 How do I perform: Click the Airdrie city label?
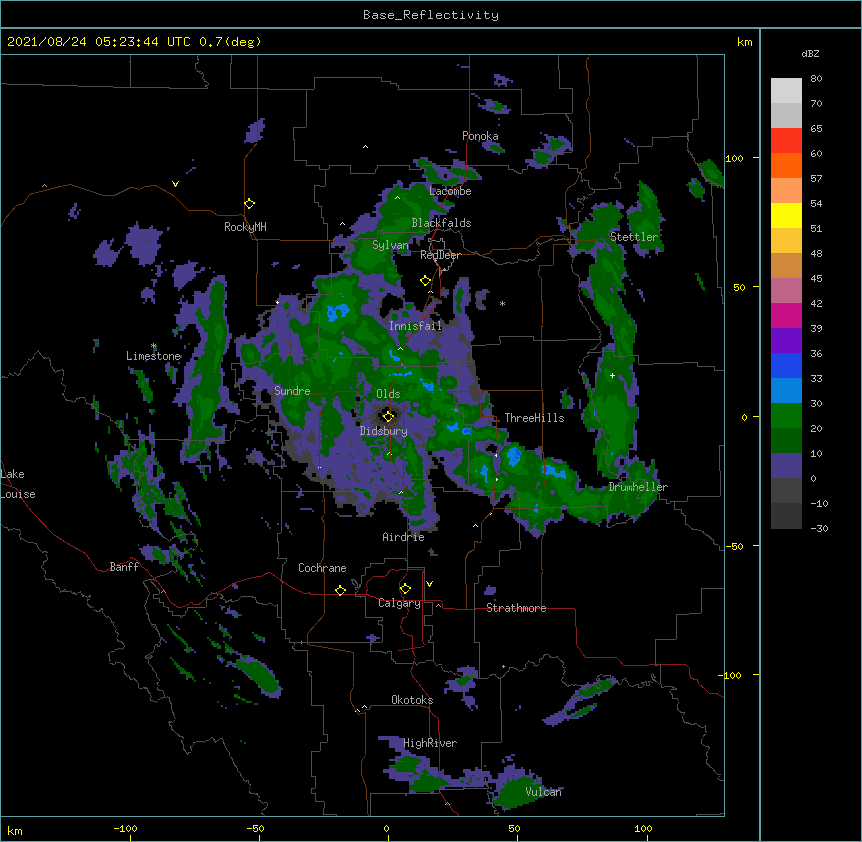[404, 537]
